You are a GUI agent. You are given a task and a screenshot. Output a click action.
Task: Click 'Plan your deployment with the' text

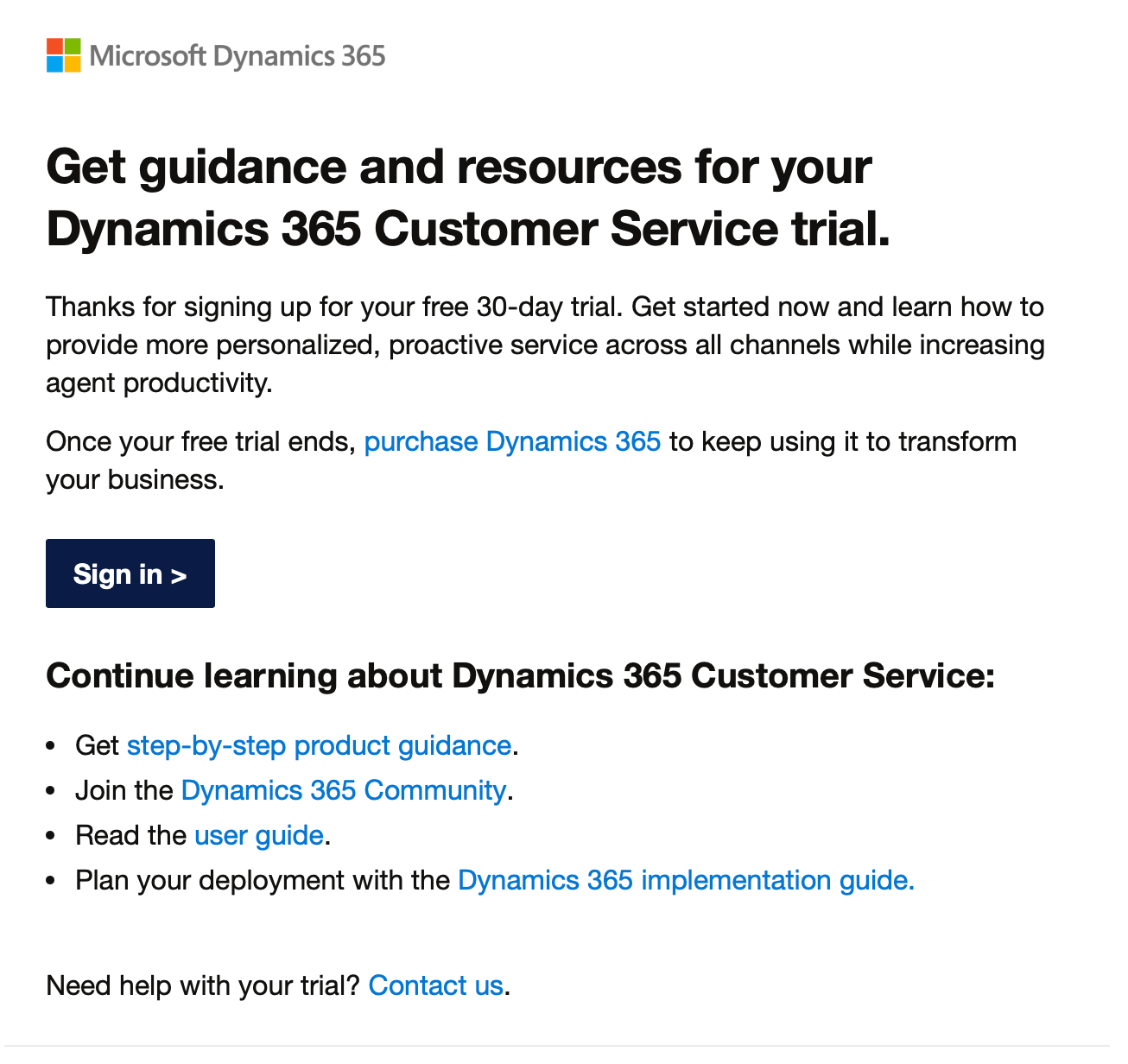[x=263, y=880]
